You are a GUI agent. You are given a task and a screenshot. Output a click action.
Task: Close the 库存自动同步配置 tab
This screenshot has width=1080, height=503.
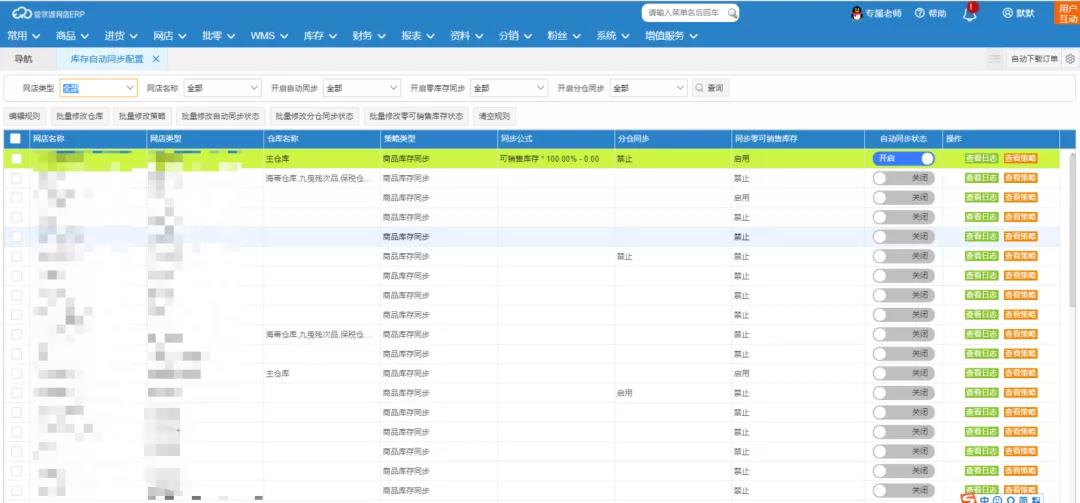[x=156, y=60]
